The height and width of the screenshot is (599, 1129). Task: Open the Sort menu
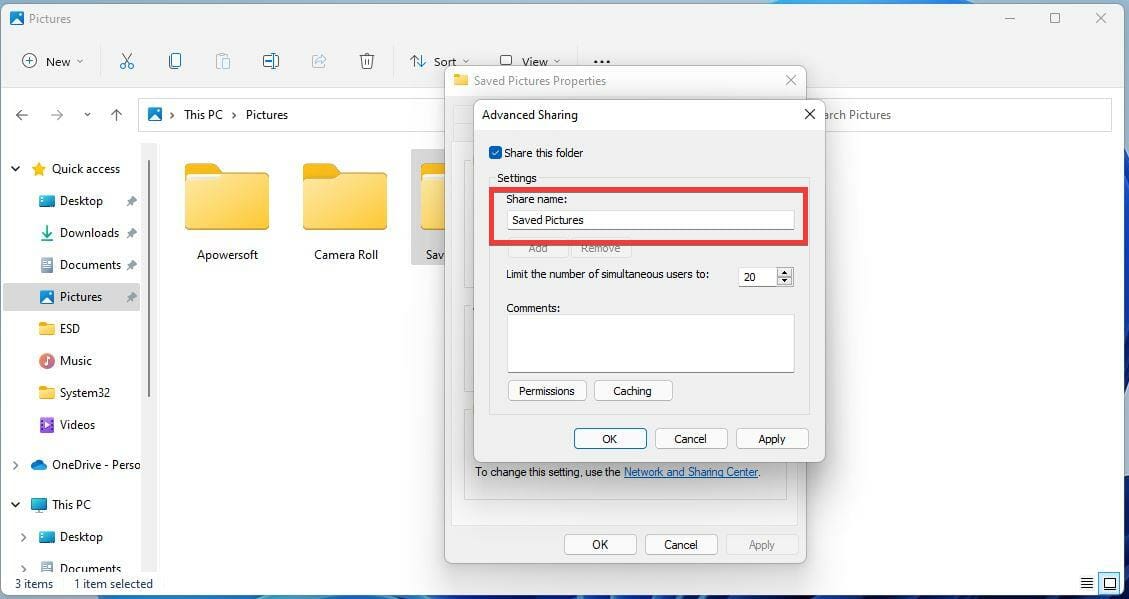[439, 61]
